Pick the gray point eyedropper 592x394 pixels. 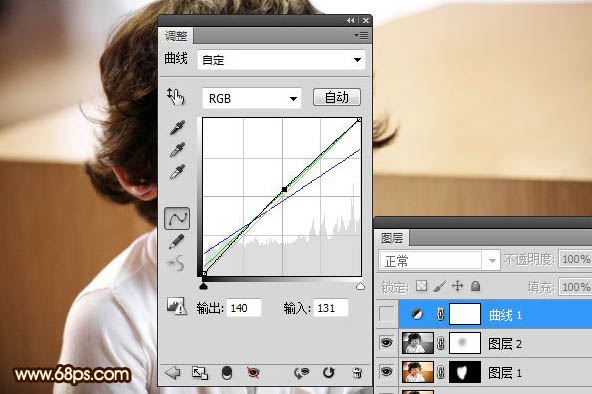tap(177, 150)
